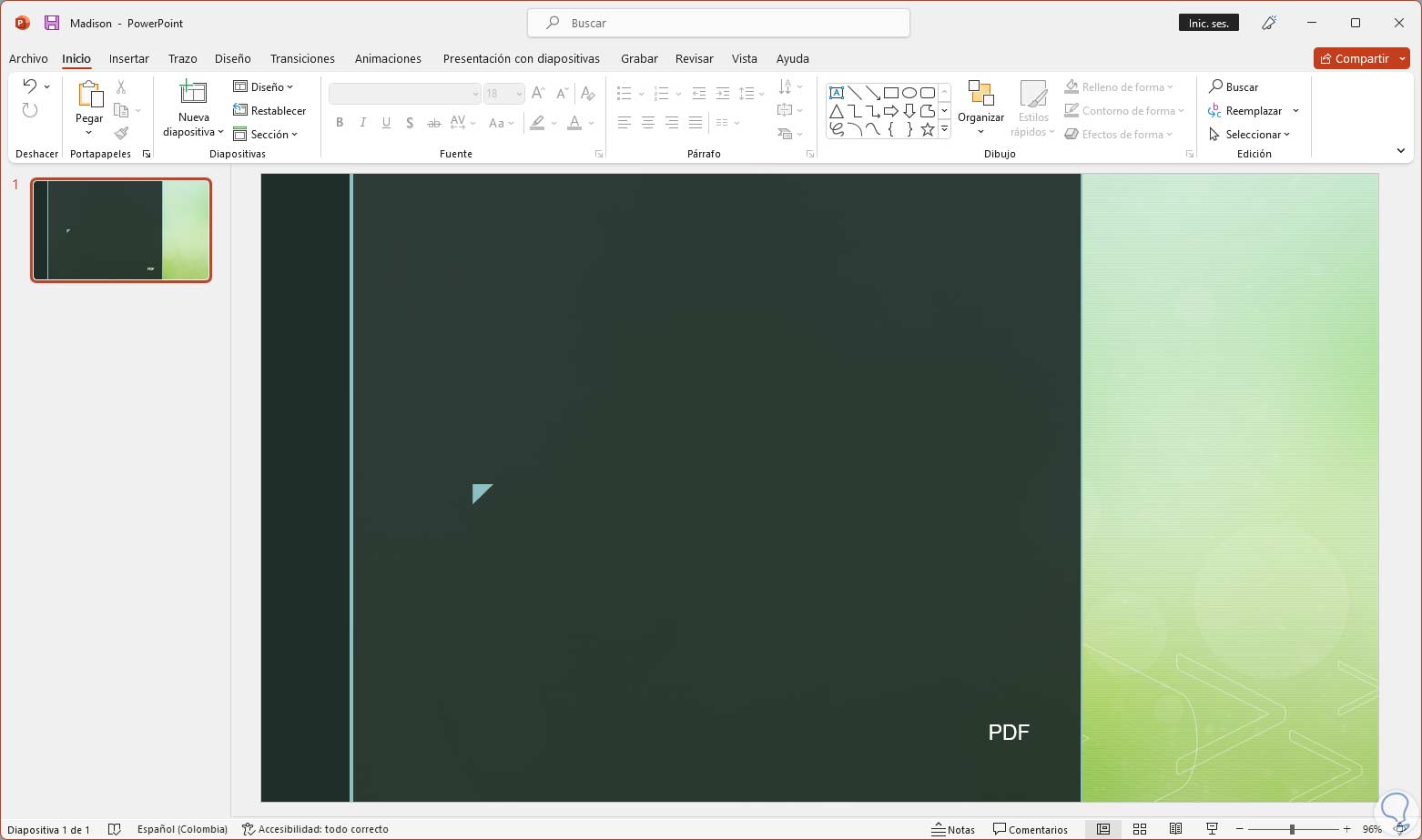Switch to the Diseño ribbon tab

click(x=233, y=58)
